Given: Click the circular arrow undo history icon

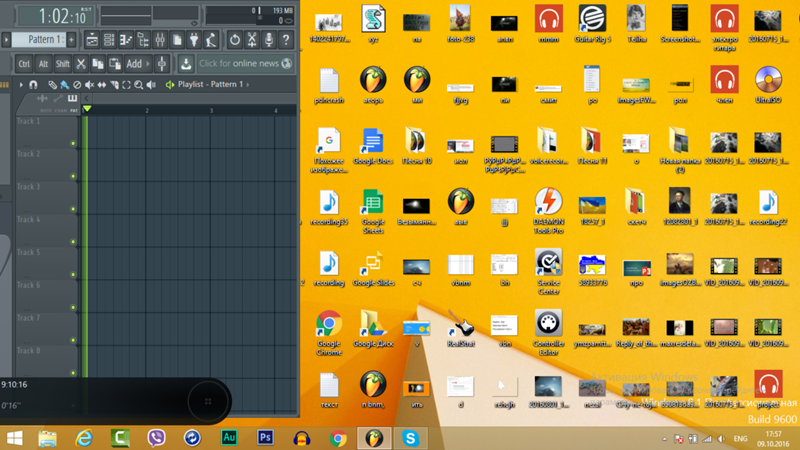Looking at the screenshot, I should click(x=235, y=40).
